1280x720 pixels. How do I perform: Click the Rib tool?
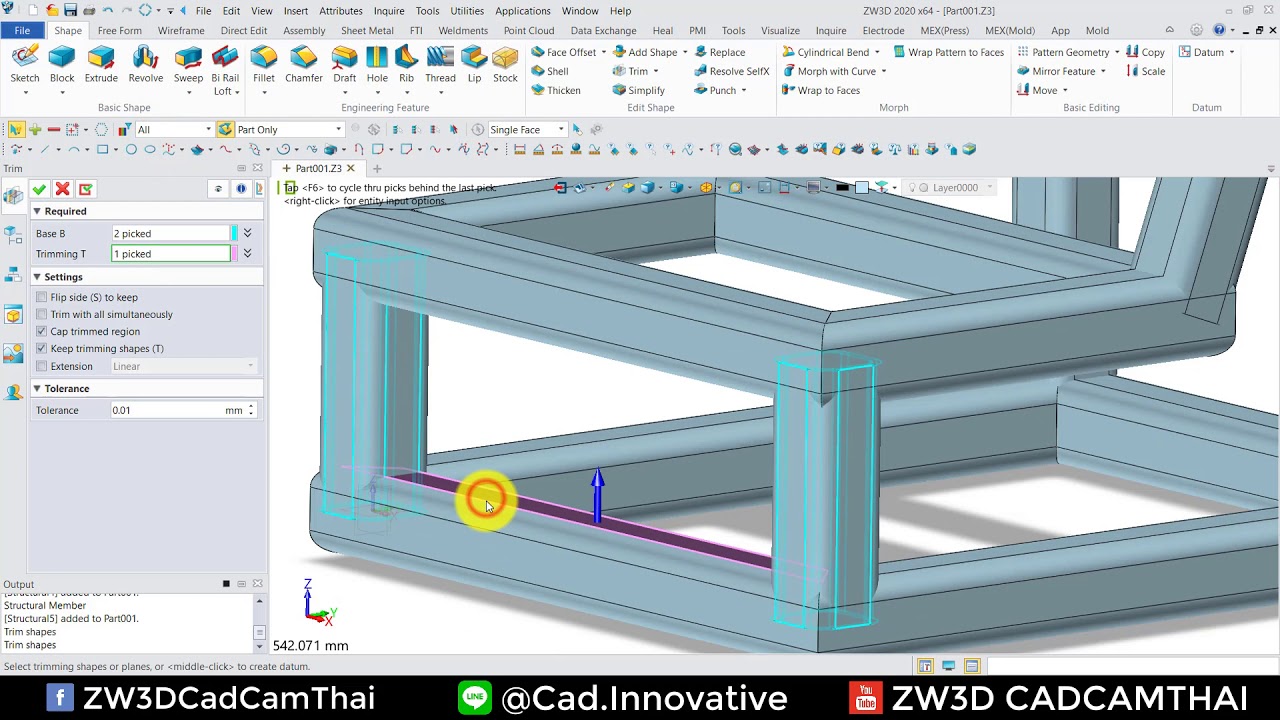[x=406, y=64]
